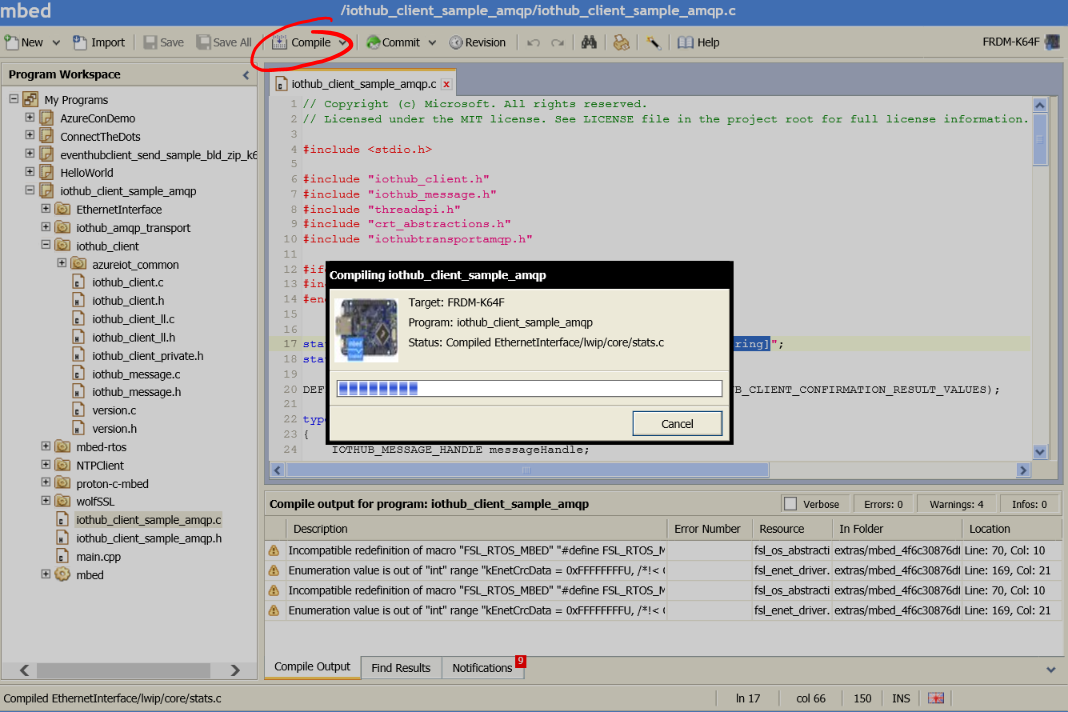1068x712 pixels.
Task: Click the Infos: 0 filter button
Action: [1028, 504]
